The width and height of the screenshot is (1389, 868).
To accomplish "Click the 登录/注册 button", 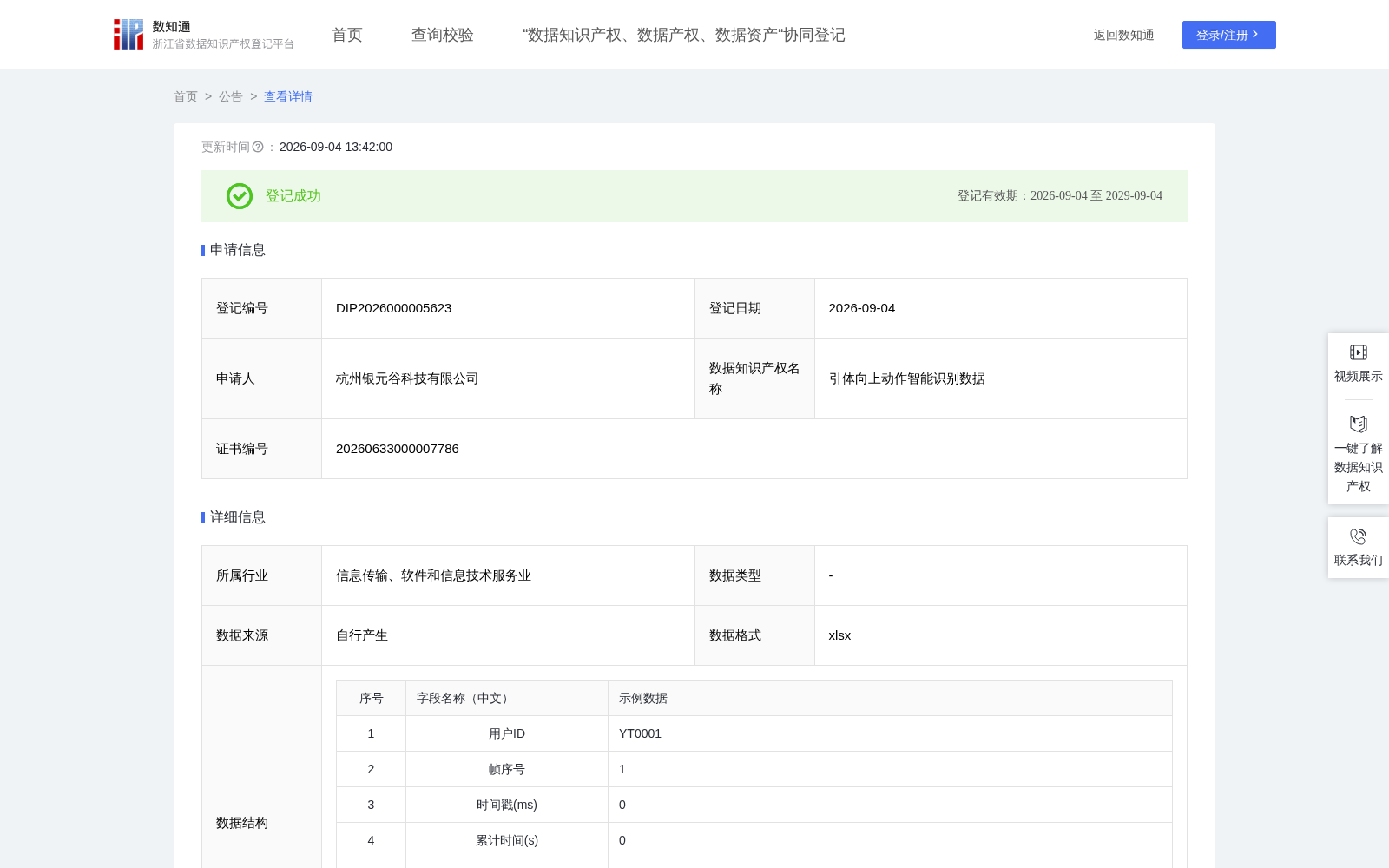I will [x=1229, y=35].
